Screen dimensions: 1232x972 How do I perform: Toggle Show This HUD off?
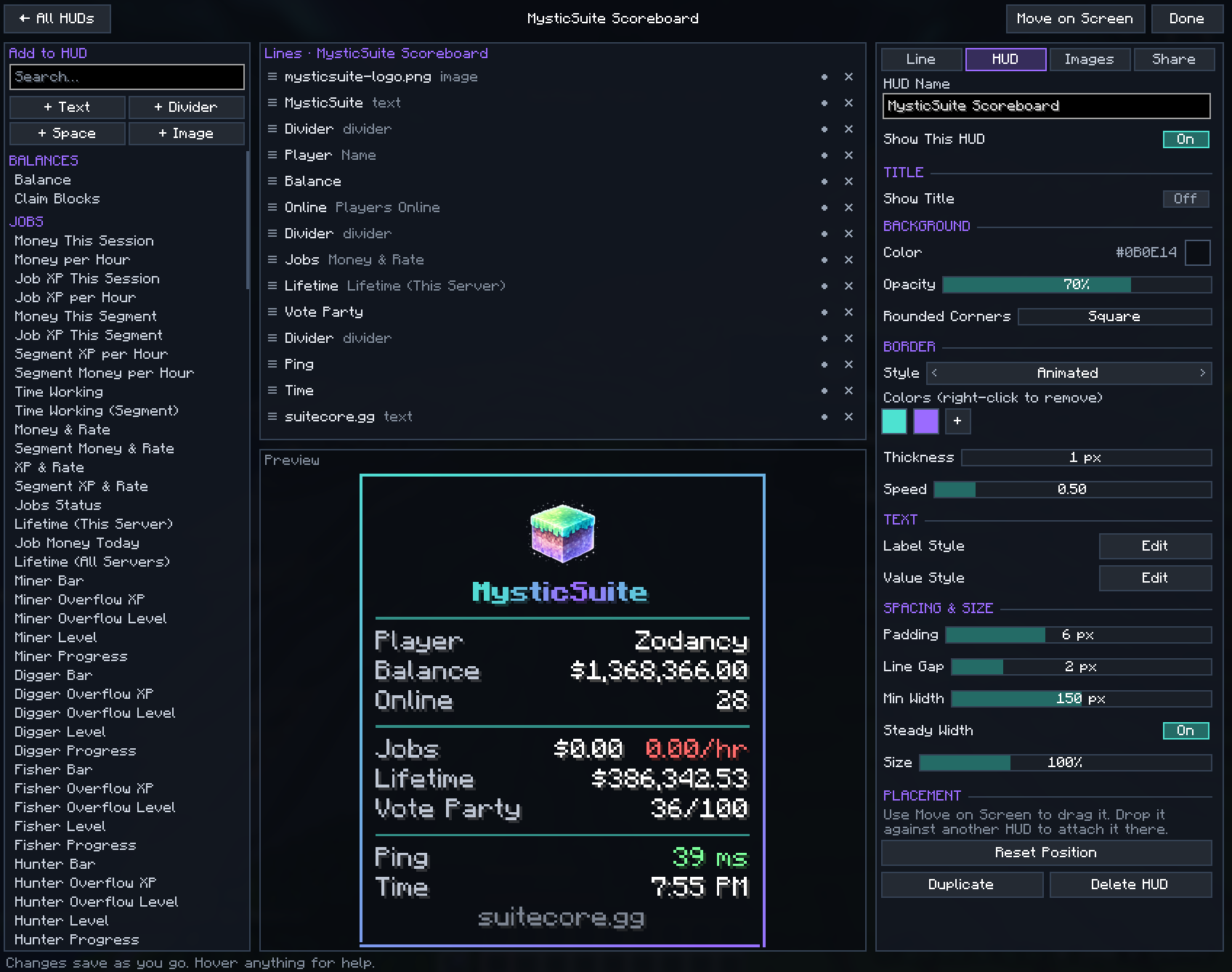(1186, 139)
